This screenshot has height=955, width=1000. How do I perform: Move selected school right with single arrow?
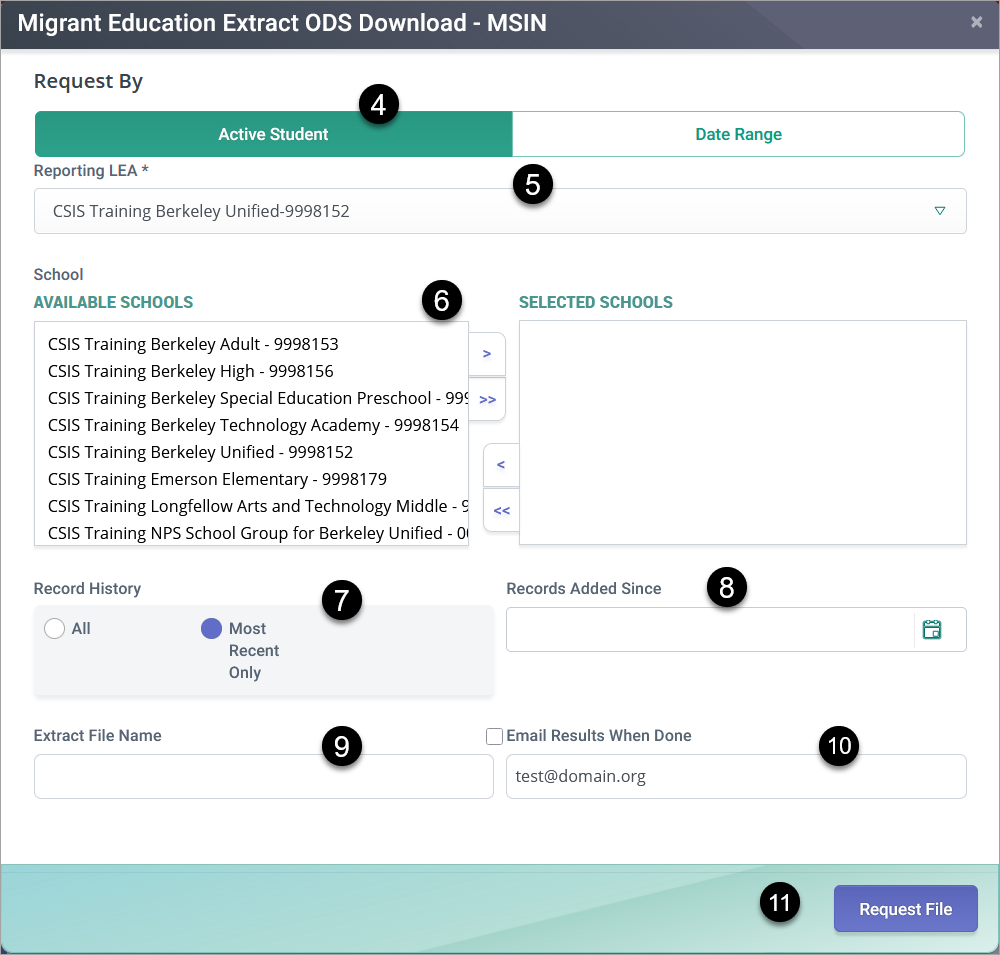point(487,354)
